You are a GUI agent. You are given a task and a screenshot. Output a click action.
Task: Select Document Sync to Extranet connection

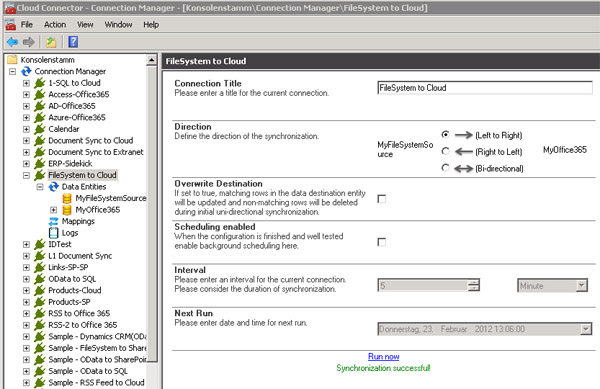(96, 152)
